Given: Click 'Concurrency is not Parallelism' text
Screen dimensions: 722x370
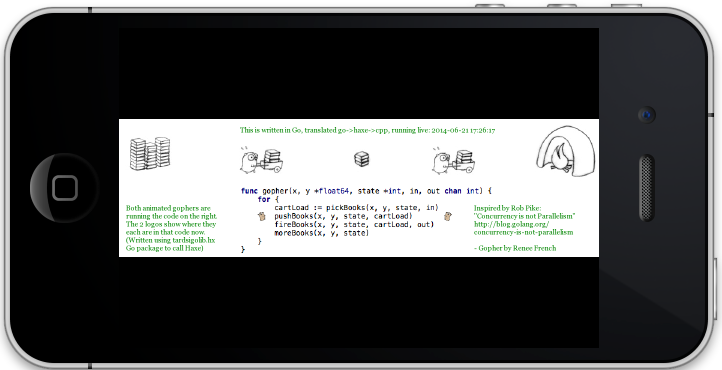Looking at the screenshot, I should pyautogui.click(x=524, y=216).
